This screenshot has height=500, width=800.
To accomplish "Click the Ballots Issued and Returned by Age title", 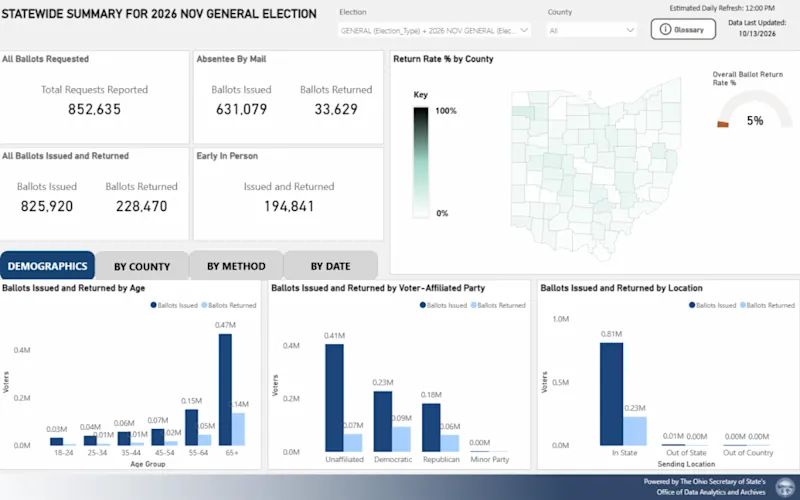I will [73, 288].
